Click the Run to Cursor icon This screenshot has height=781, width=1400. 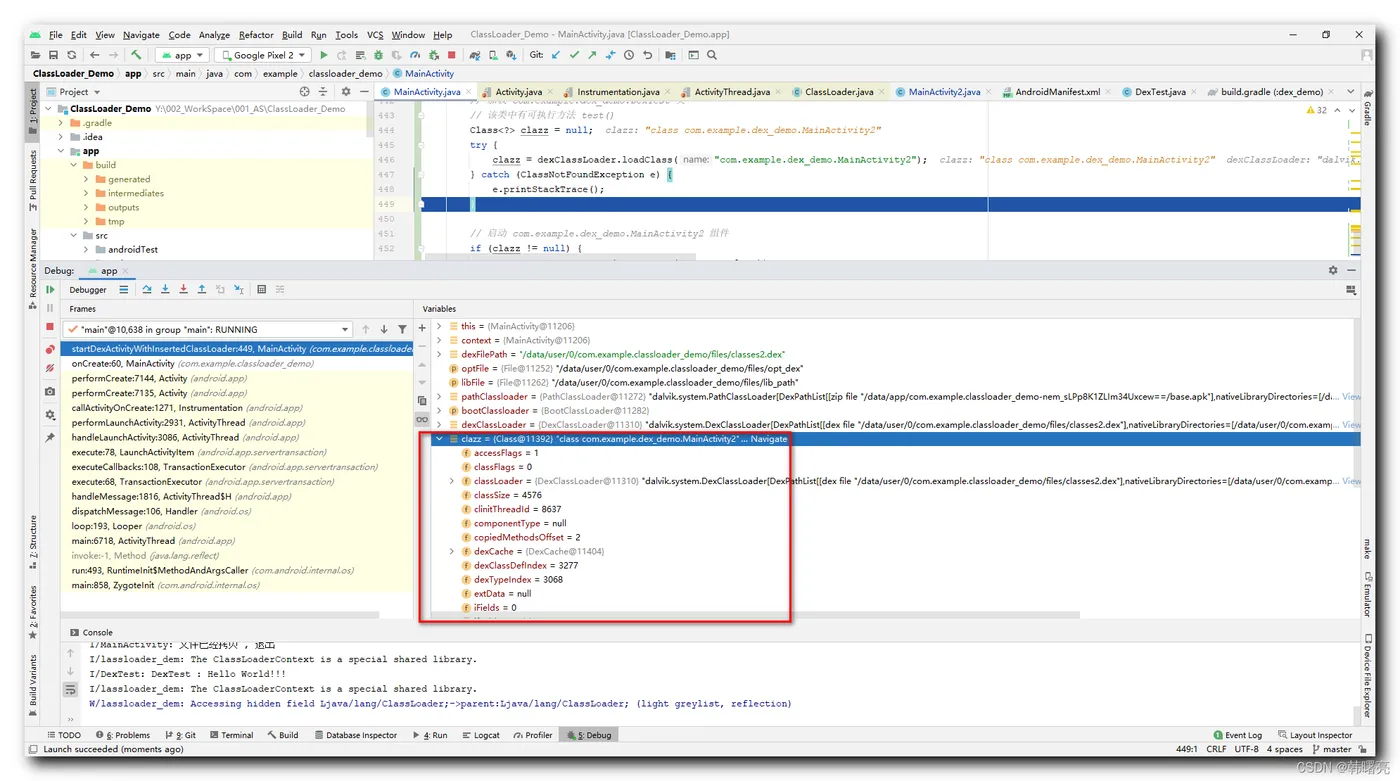(238, 289)
